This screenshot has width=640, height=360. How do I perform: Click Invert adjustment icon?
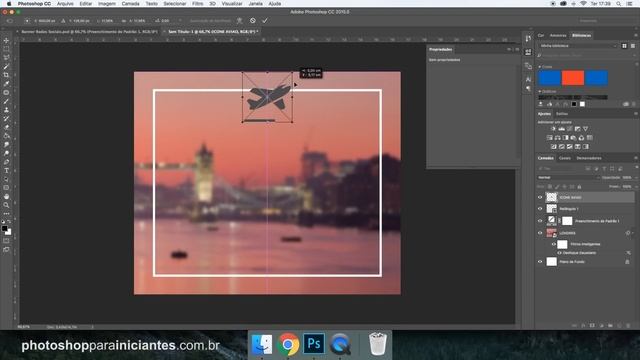553,147
